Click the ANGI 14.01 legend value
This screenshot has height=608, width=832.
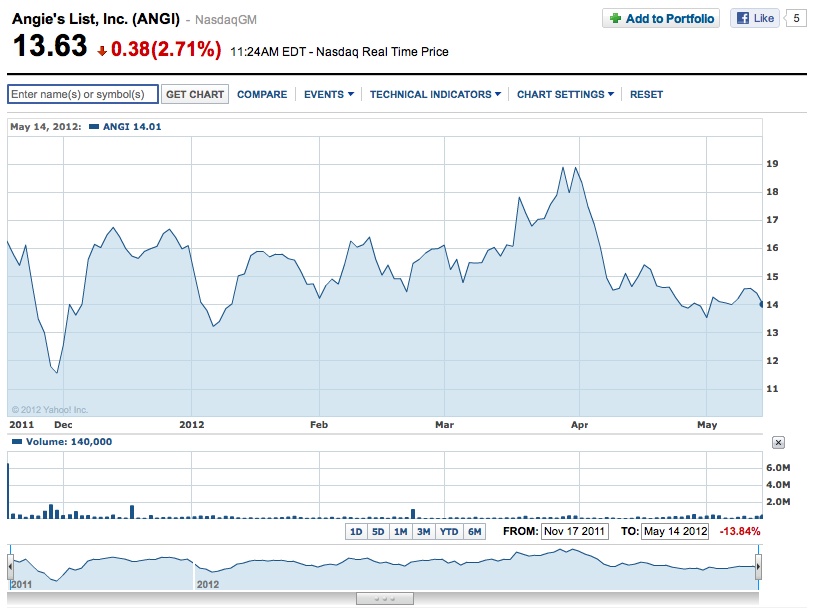pos(132,127)
